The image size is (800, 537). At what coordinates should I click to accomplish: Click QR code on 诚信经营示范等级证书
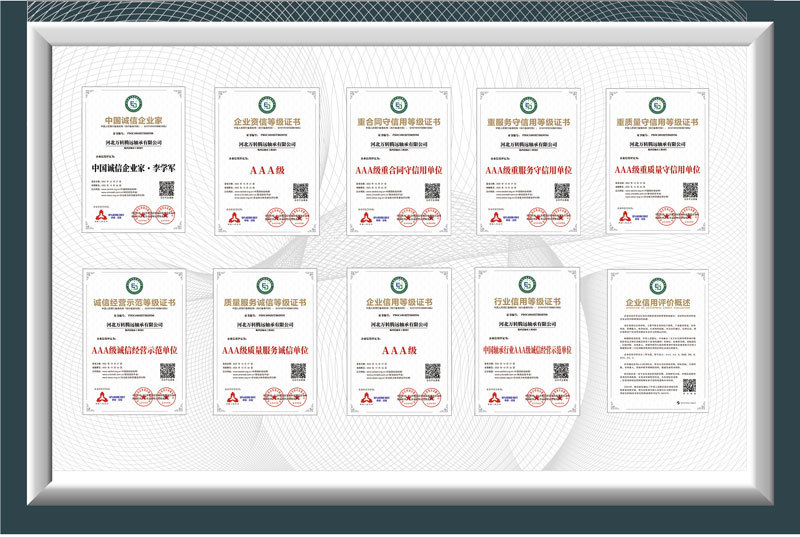pos(167,371)
